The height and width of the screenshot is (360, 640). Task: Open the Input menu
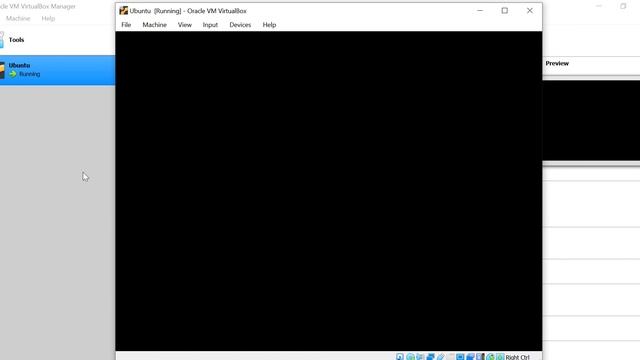(210, 25)
